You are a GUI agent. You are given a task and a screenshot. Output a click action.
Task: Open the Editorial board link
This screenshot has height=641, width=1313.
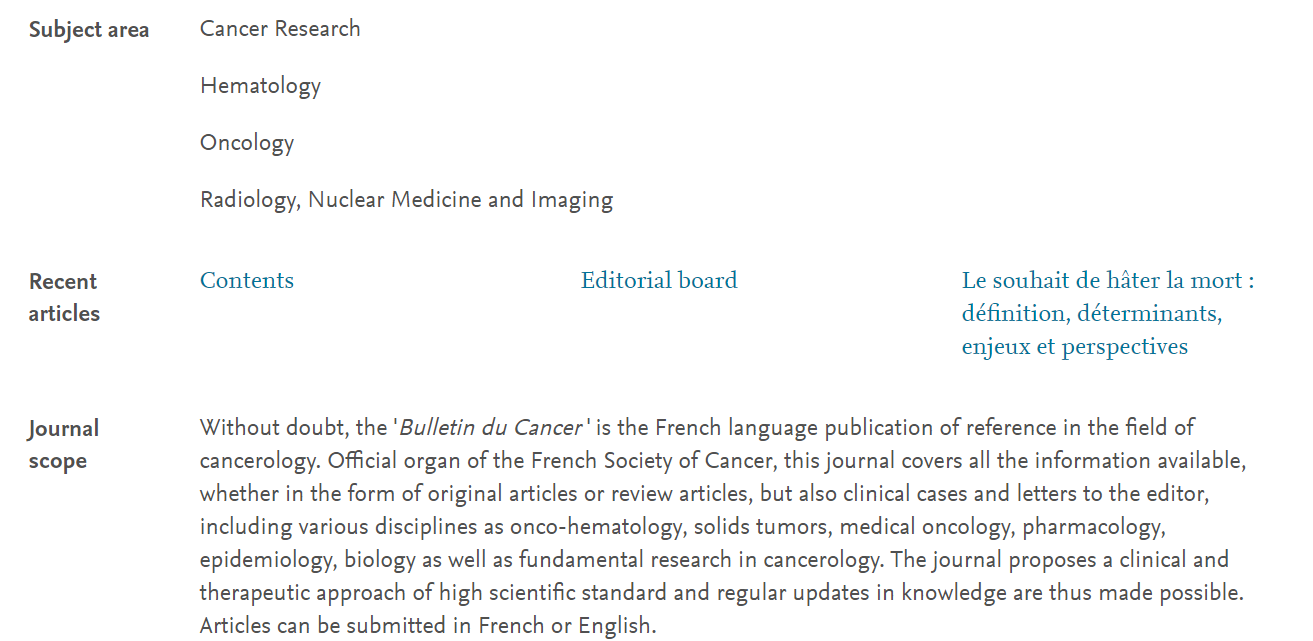coord(659,280)
